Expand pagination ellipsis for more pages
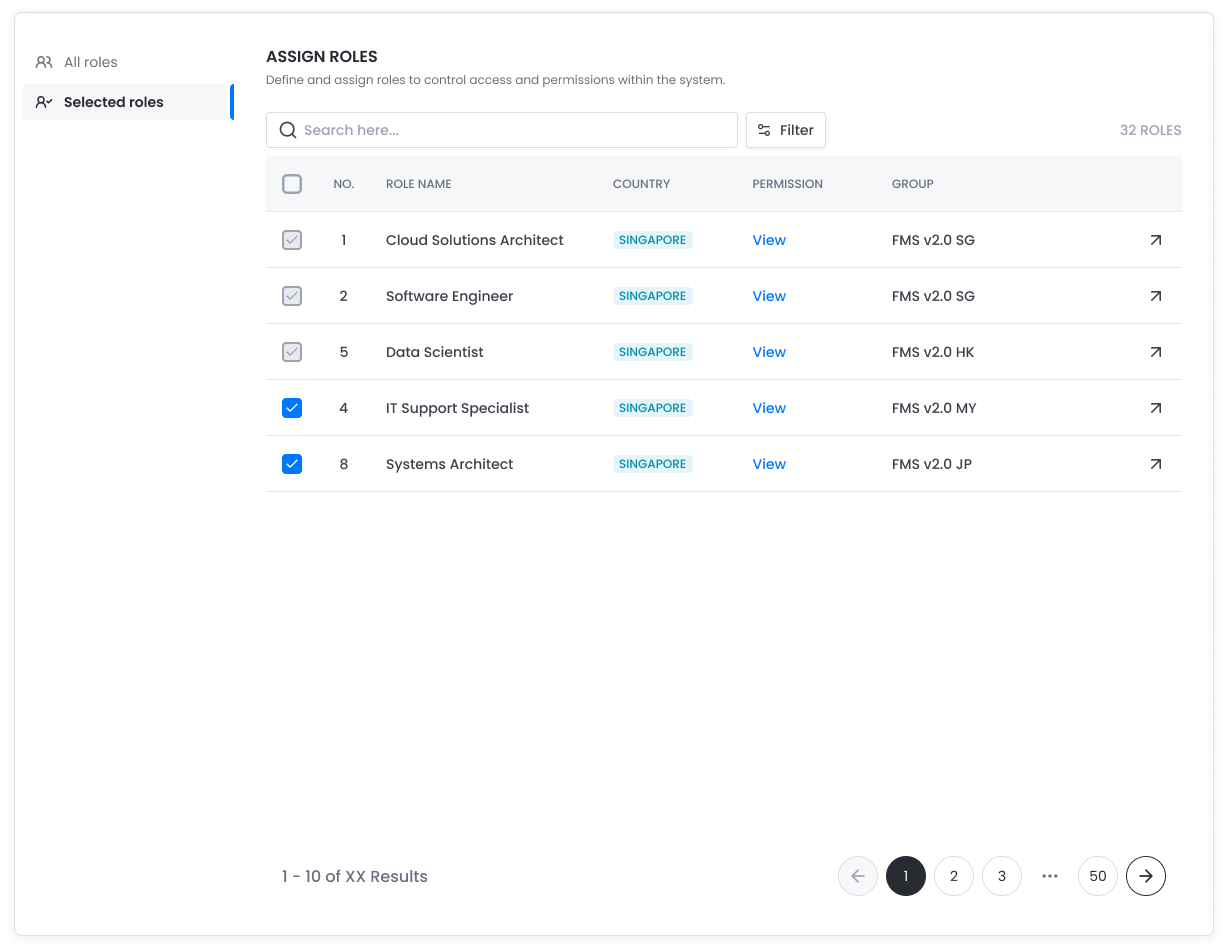 (x=1049, y=876)
